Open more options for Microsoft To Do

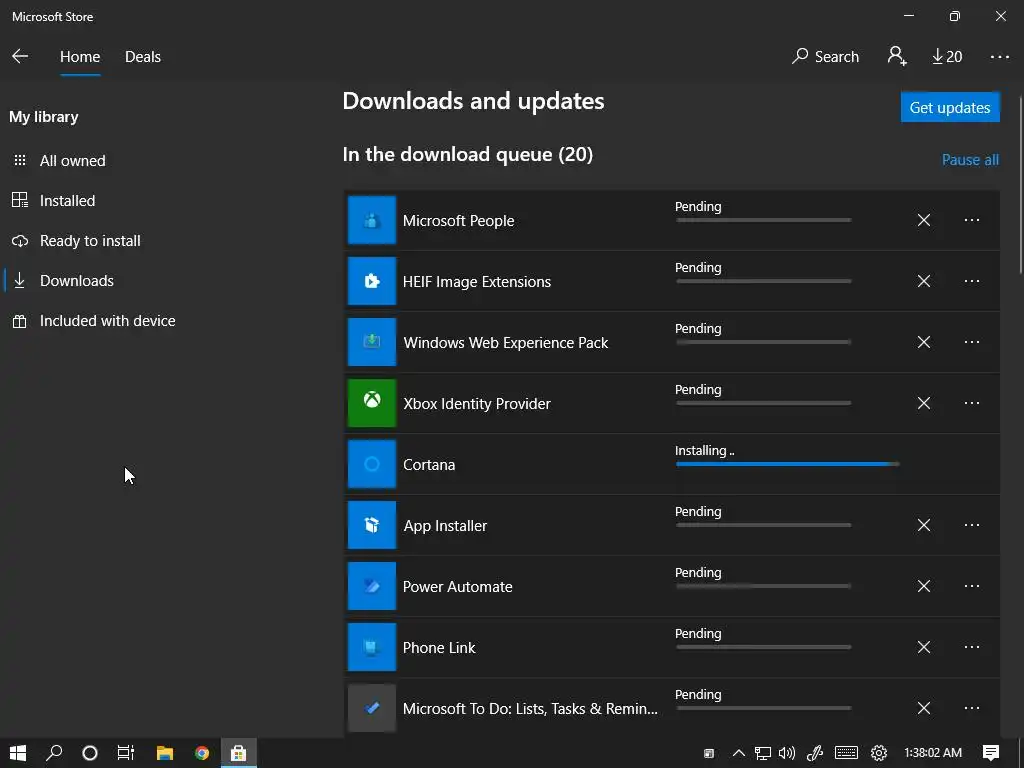(x=972, y=708)
